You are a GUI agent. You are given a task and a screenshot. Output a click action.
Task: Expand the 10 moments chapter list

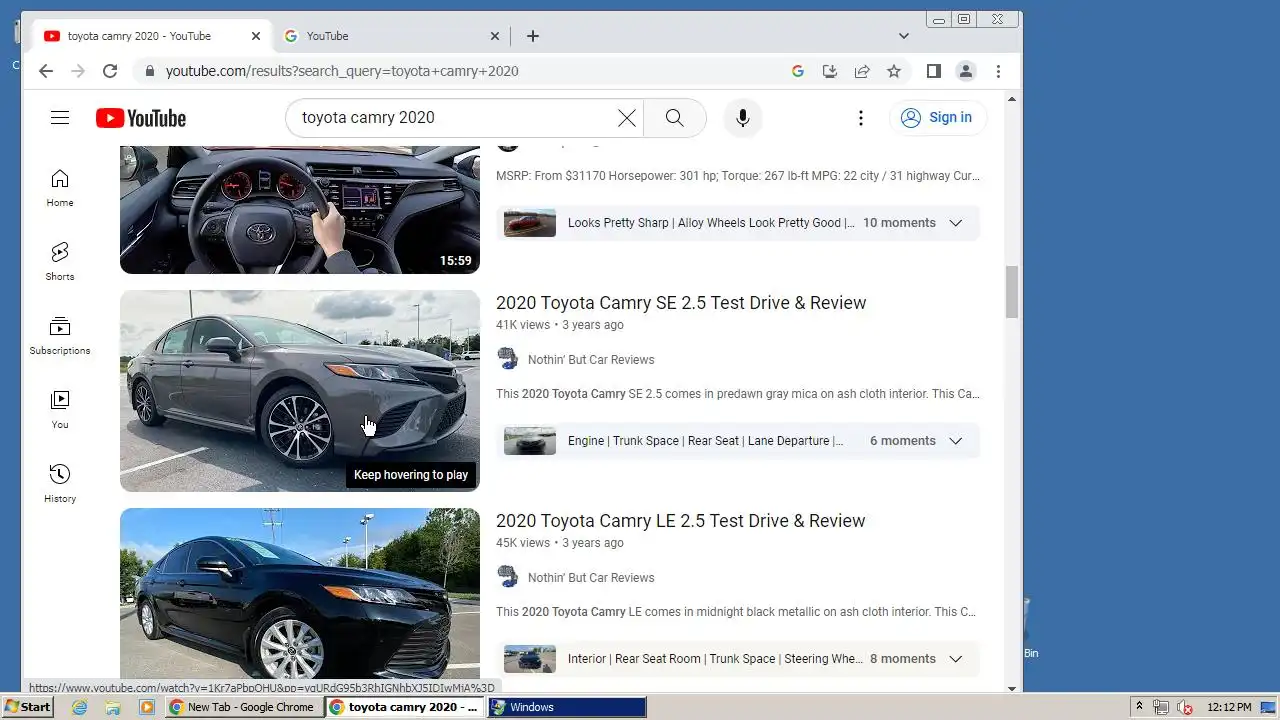tap(955, 223)
